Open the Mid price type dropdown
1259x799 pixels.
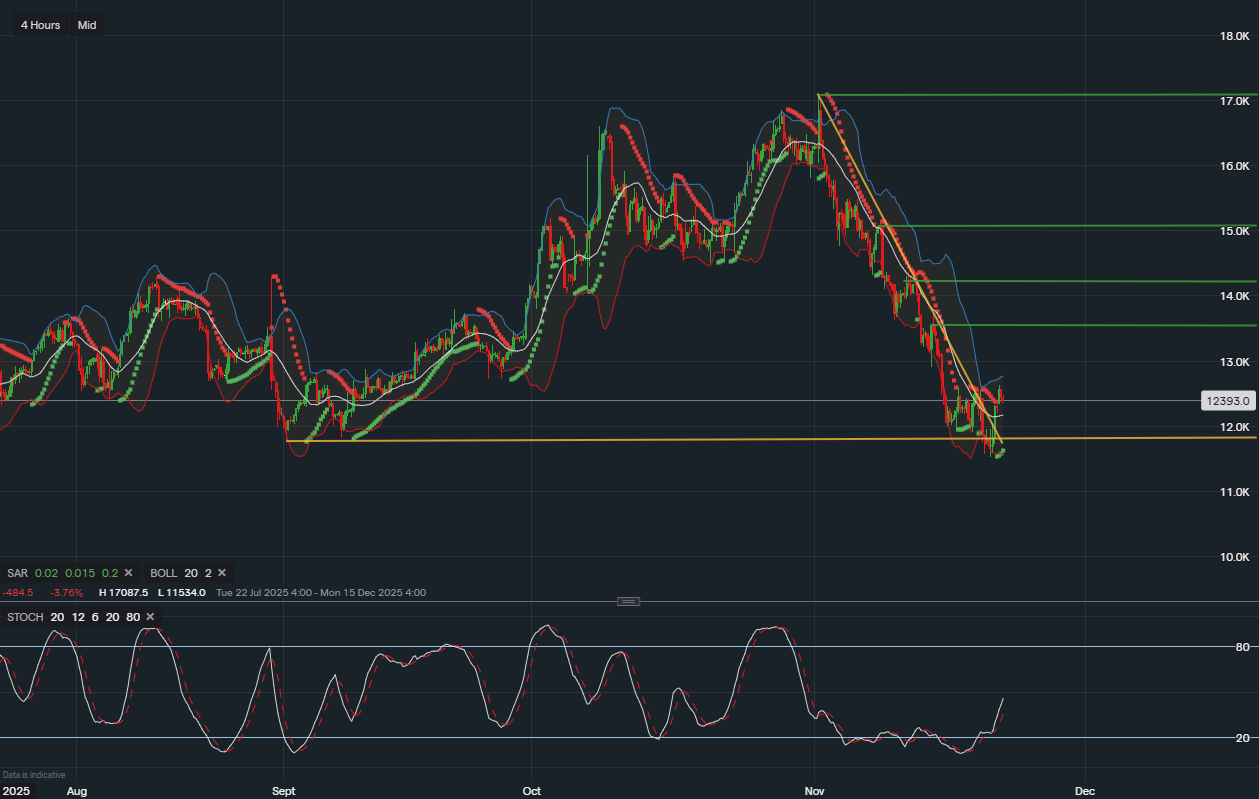87,25
